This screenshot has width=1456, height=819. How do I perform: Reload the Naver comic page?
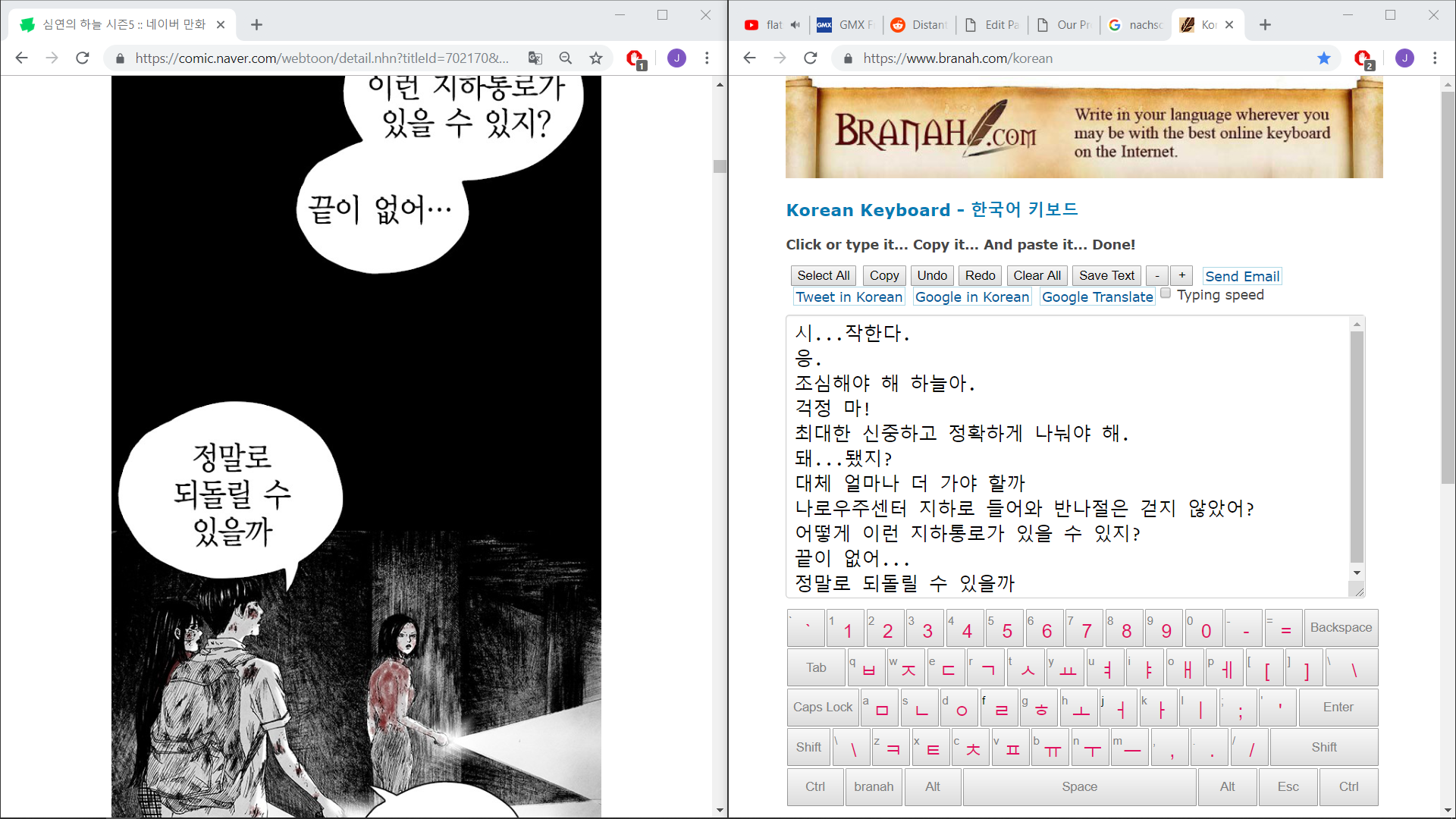click(x=83, y=58)
